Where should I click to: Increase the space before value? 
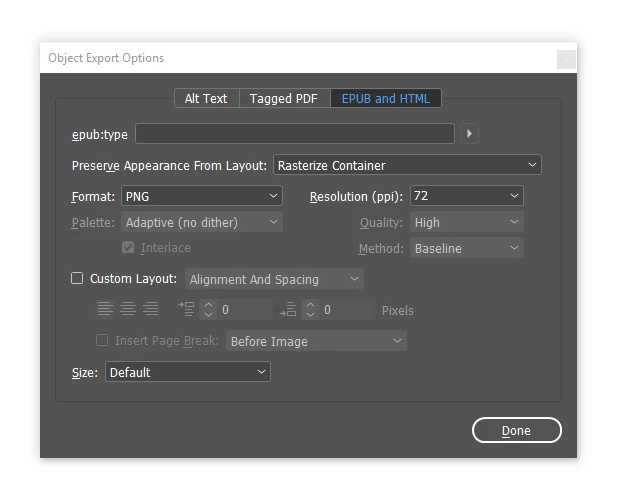(208, 305)
